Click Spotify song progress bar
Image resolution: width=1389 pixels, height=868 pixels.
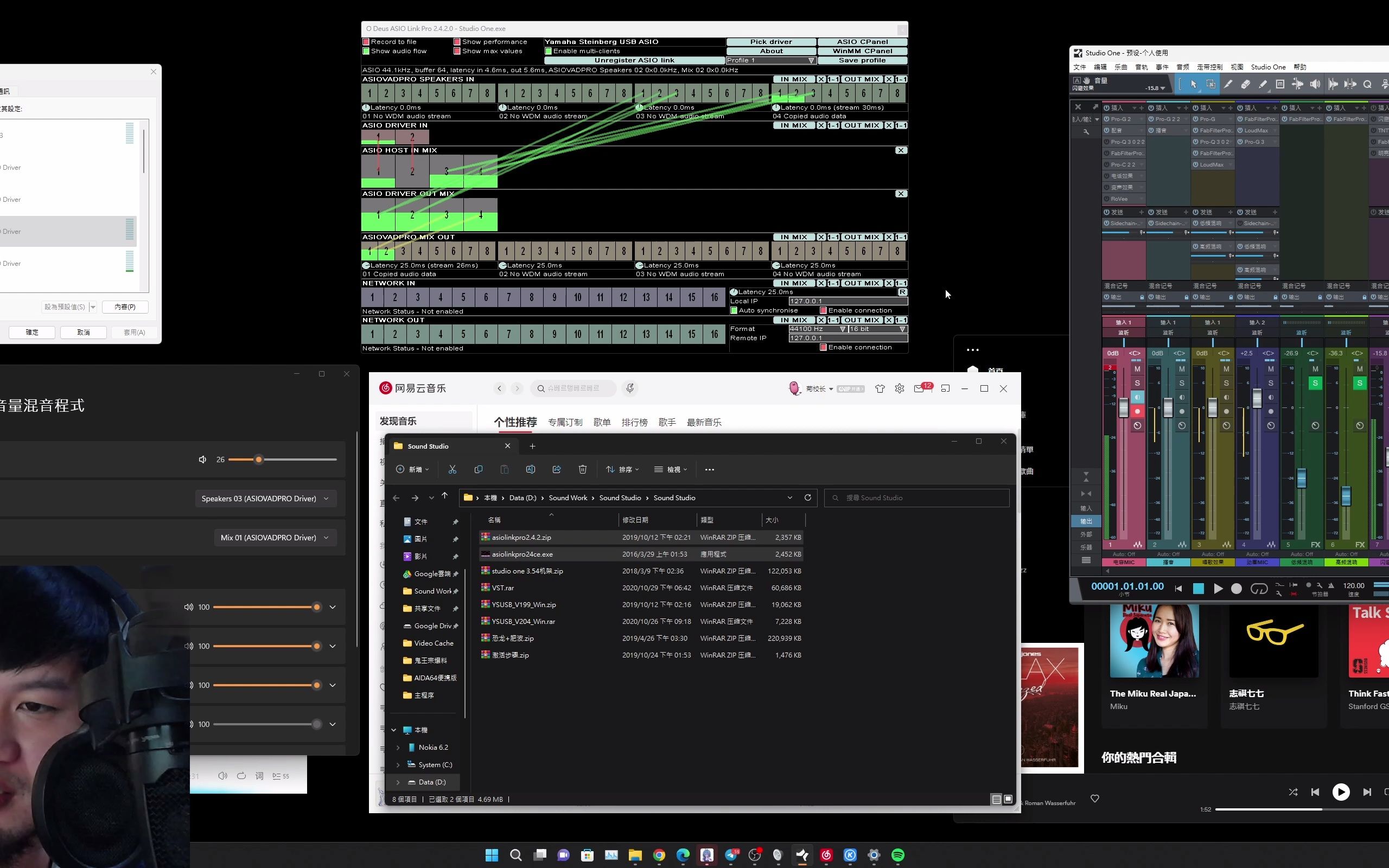click(x=1302, y=809)
